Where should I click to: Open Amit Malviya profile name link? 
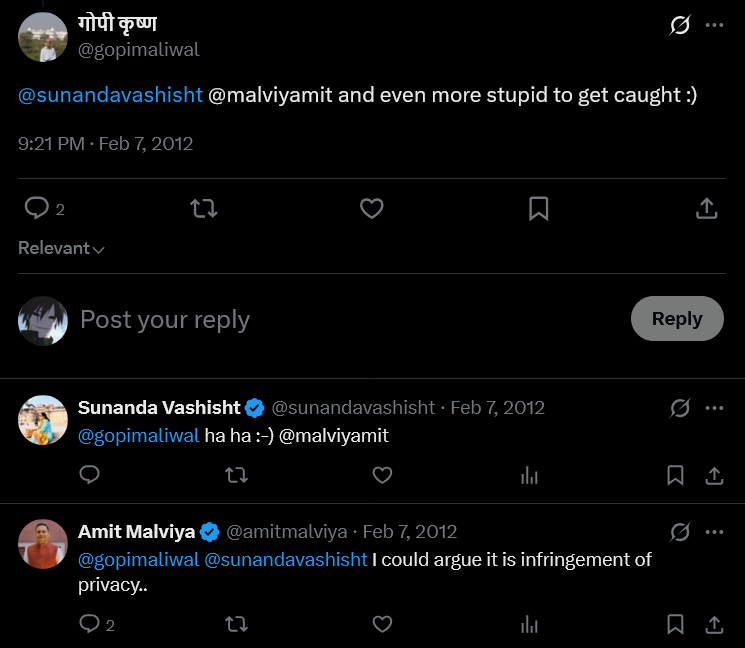pos(136,532)
